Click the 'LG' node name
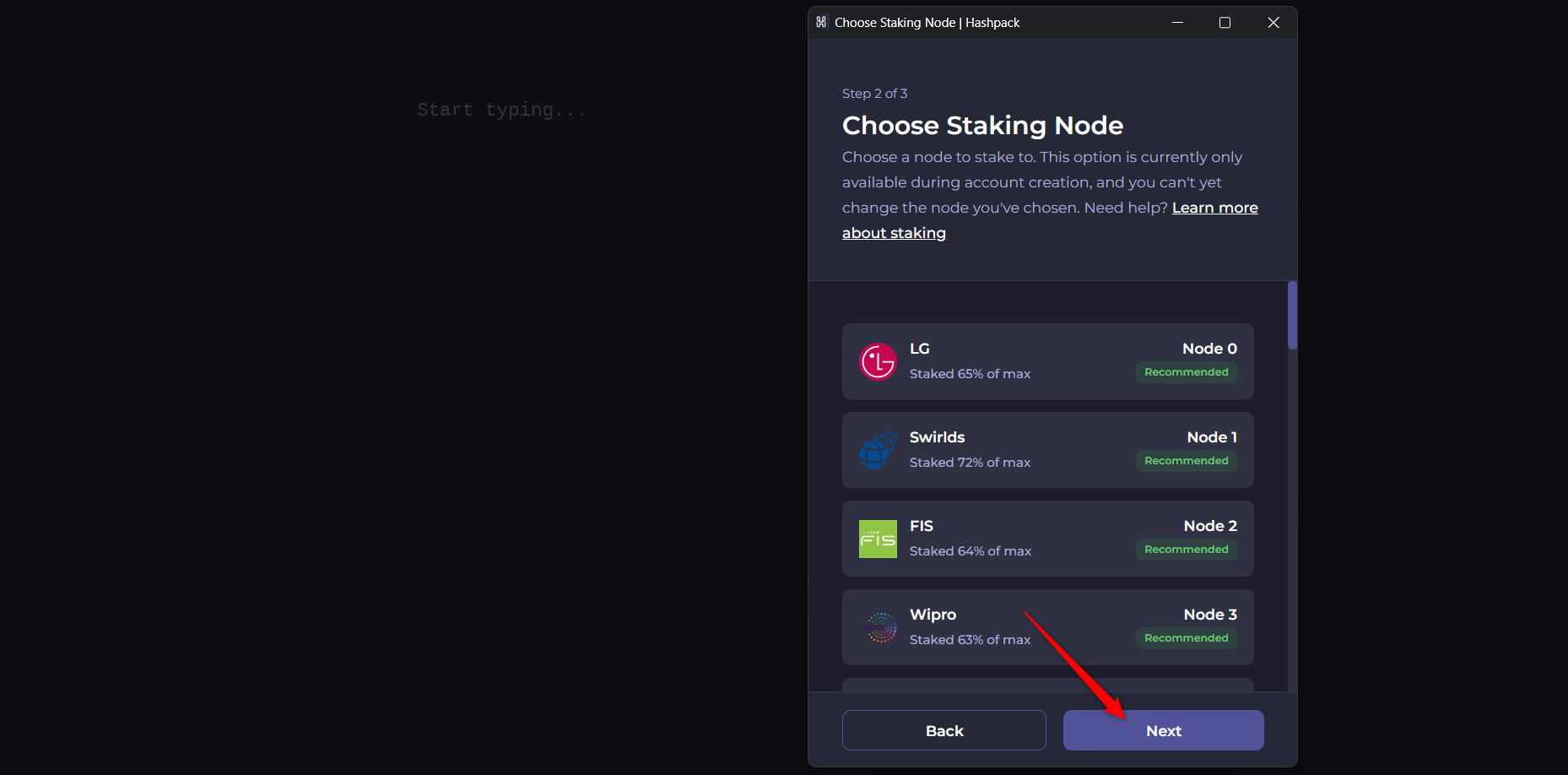The width and height of the screenshot is (1568, 775). click(920, 349)
